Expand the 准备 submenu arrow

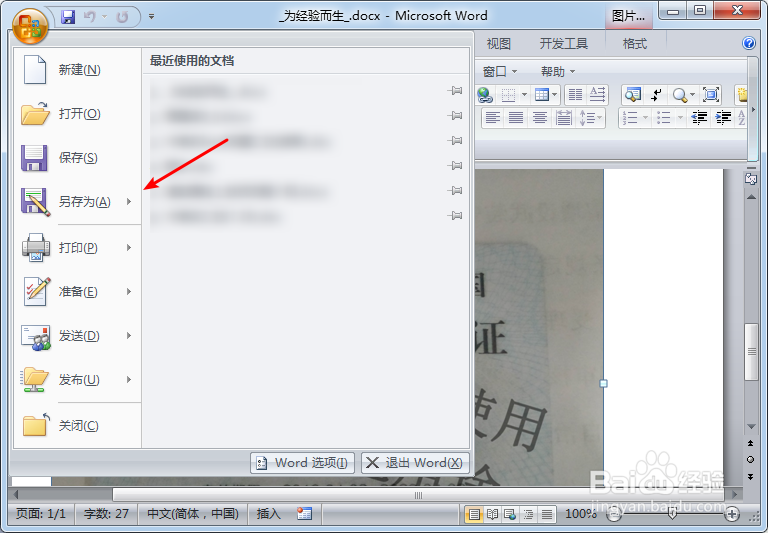[129, 292]
